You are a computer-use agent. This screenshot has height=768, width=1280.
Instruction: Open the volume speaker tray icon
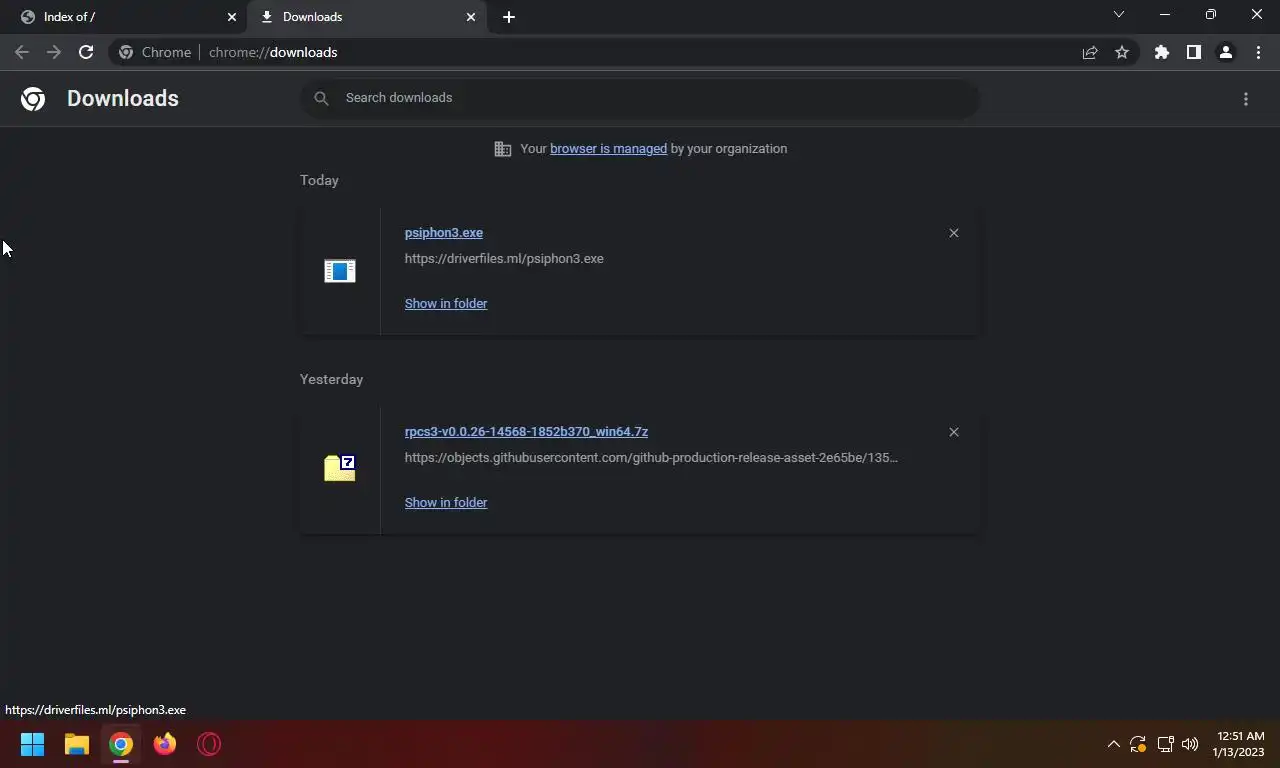click(x=1190, y=744)
